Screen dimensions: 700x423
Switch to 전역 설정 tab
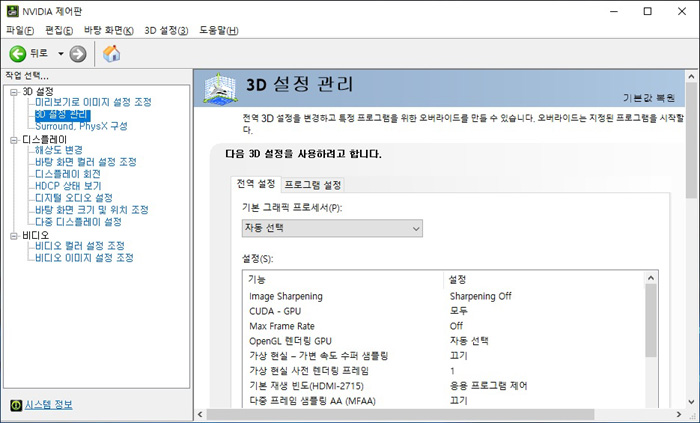256,184
